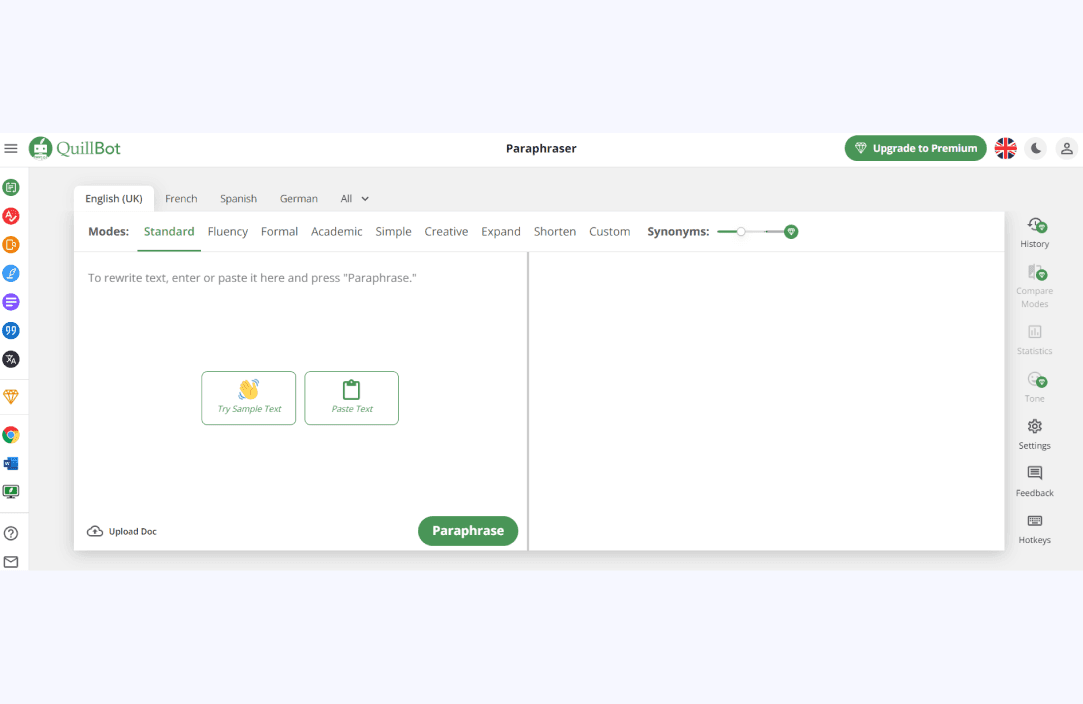The image size is (1083, 704).
Task: Click the green Paraphrase button
Action: point(468,531)
